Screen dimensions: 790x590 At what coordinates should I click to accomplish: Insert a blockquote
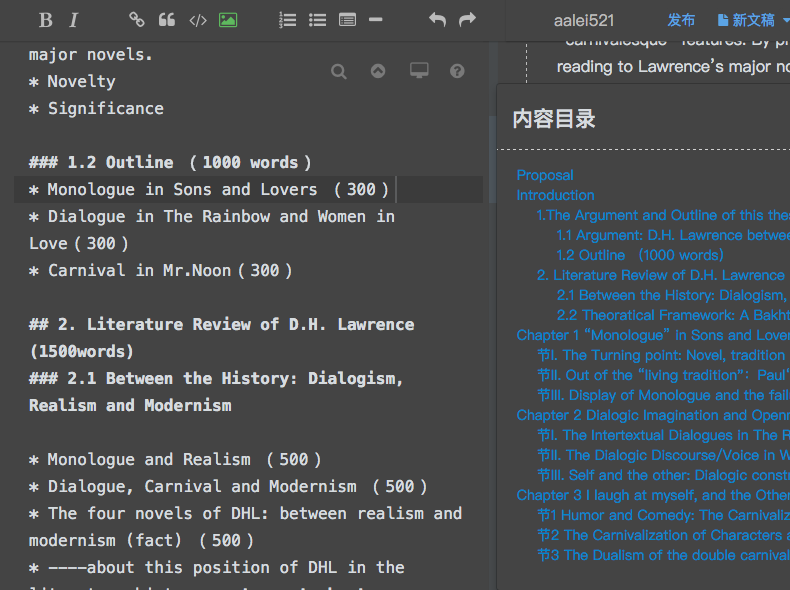click(x=167, y=20)
